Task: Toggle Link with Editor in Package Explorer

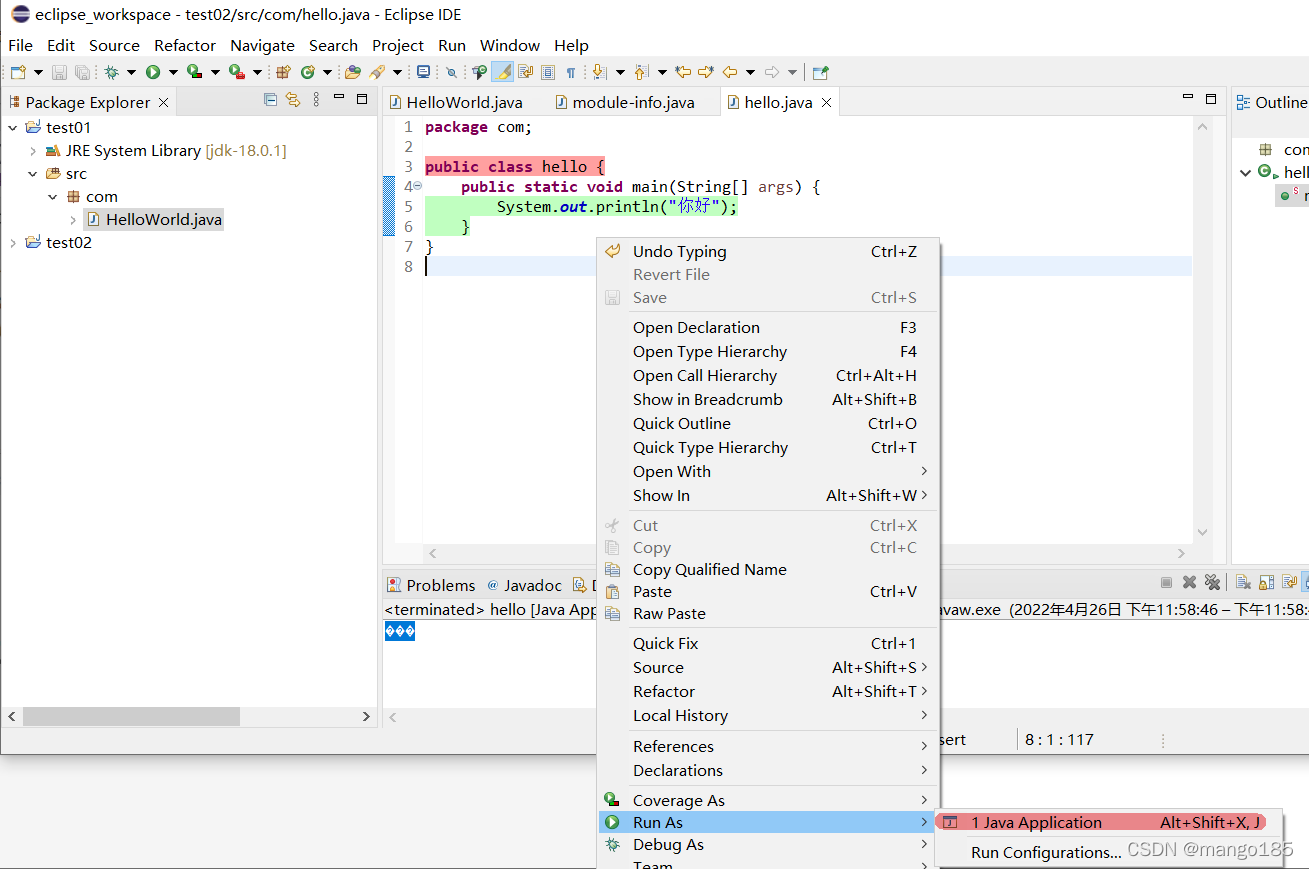Action: coord(293,99)
